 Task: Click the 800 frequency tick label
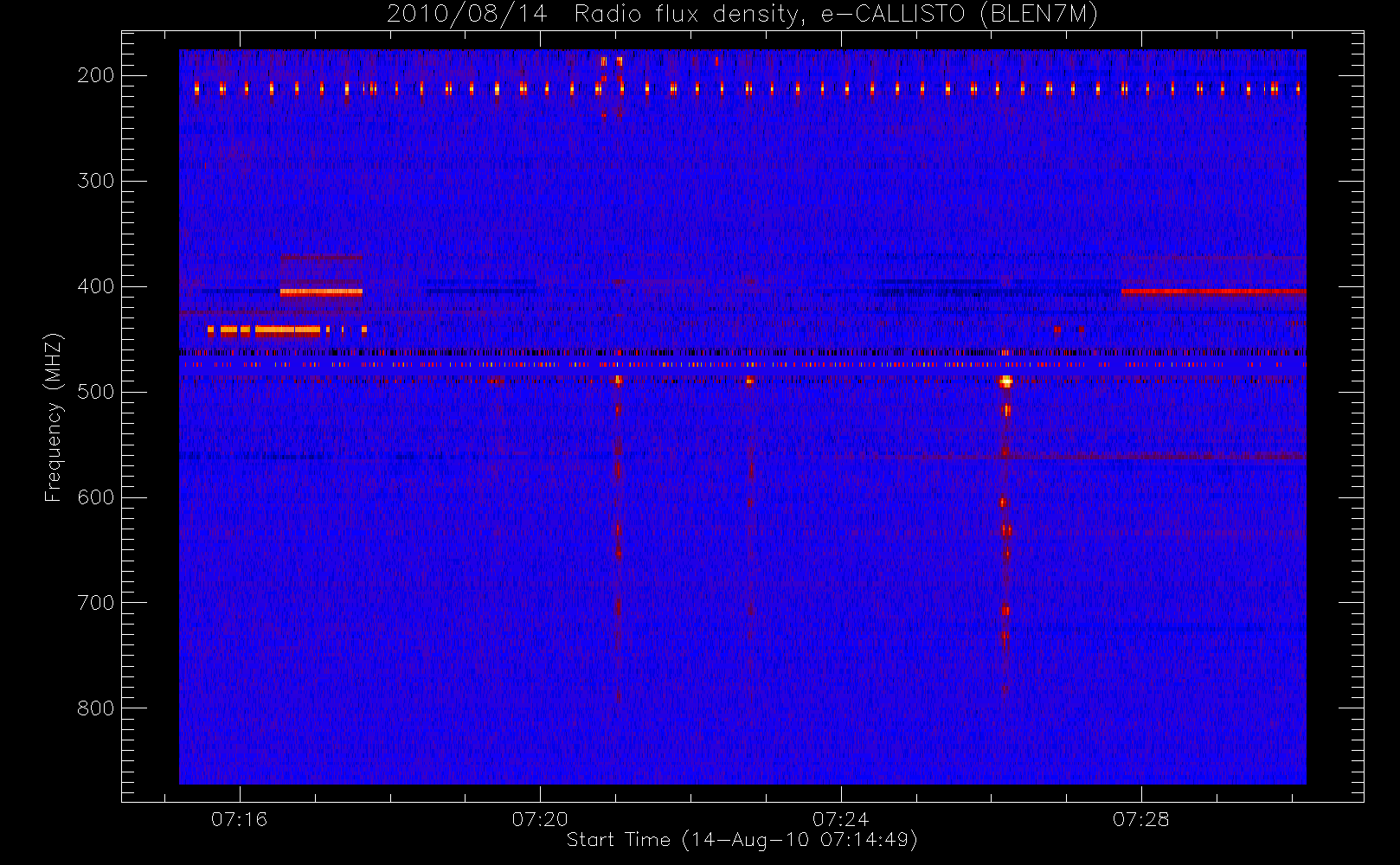tap(96, 708)
